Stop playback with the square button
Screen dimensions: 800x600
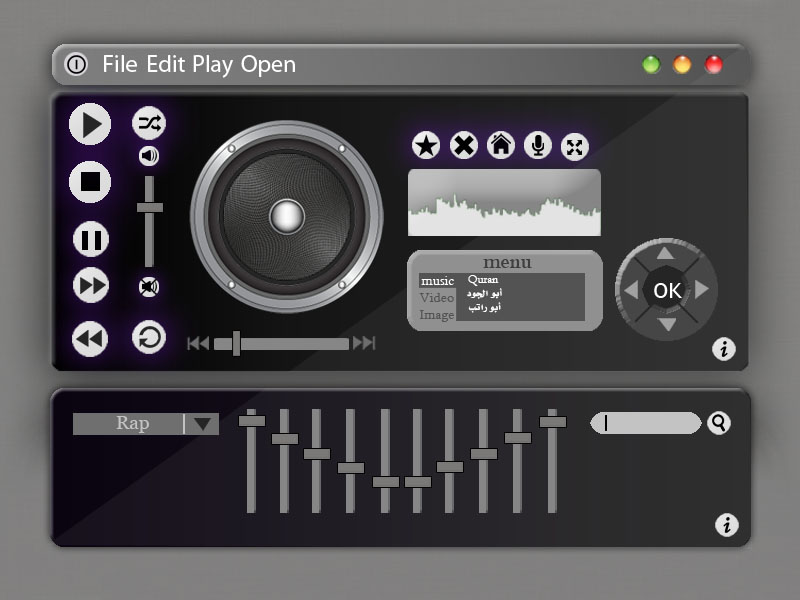[x=90, y=182]
